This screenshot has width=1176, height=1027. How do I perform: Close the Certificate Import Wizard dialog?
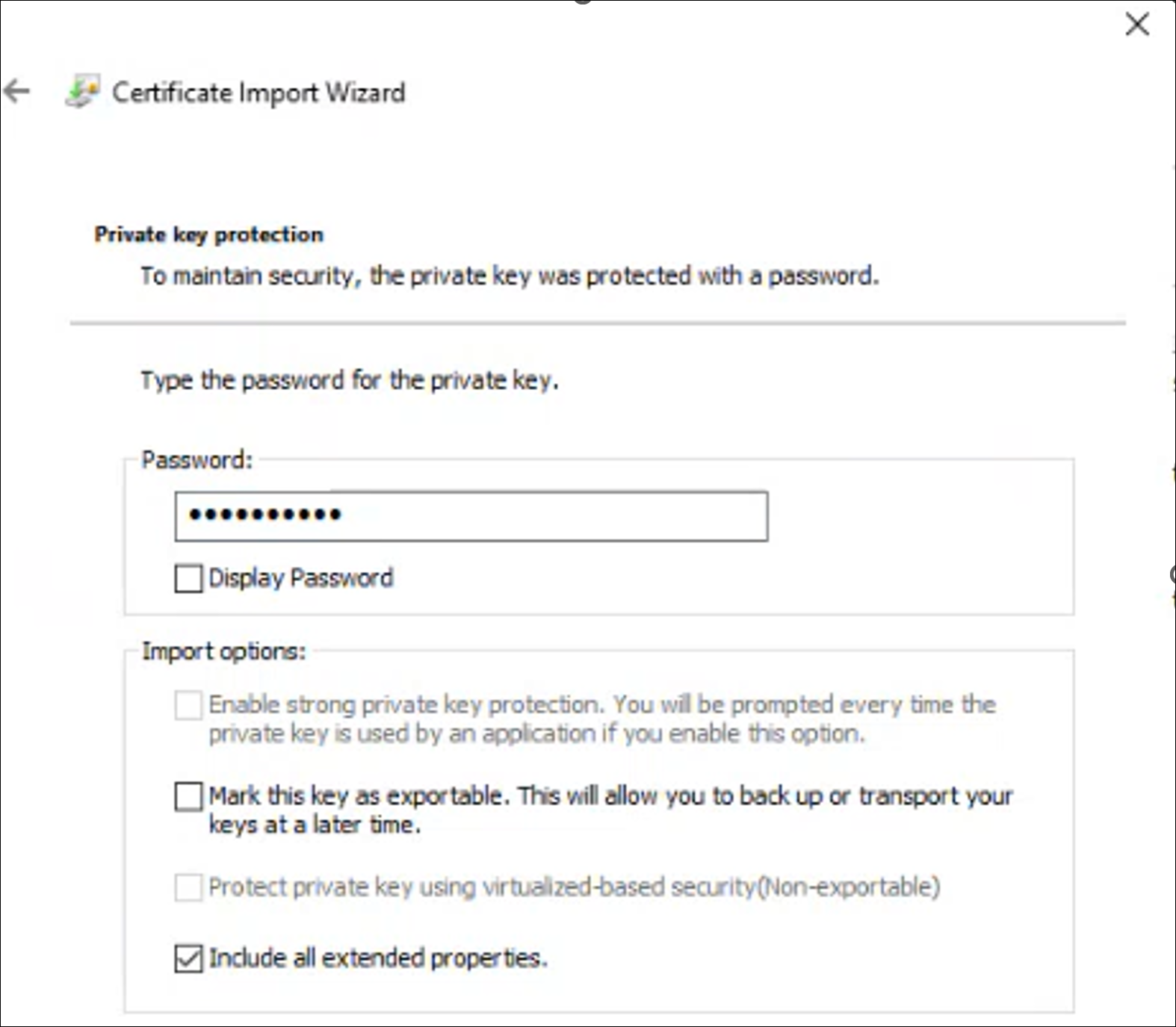click(1136, 25)
